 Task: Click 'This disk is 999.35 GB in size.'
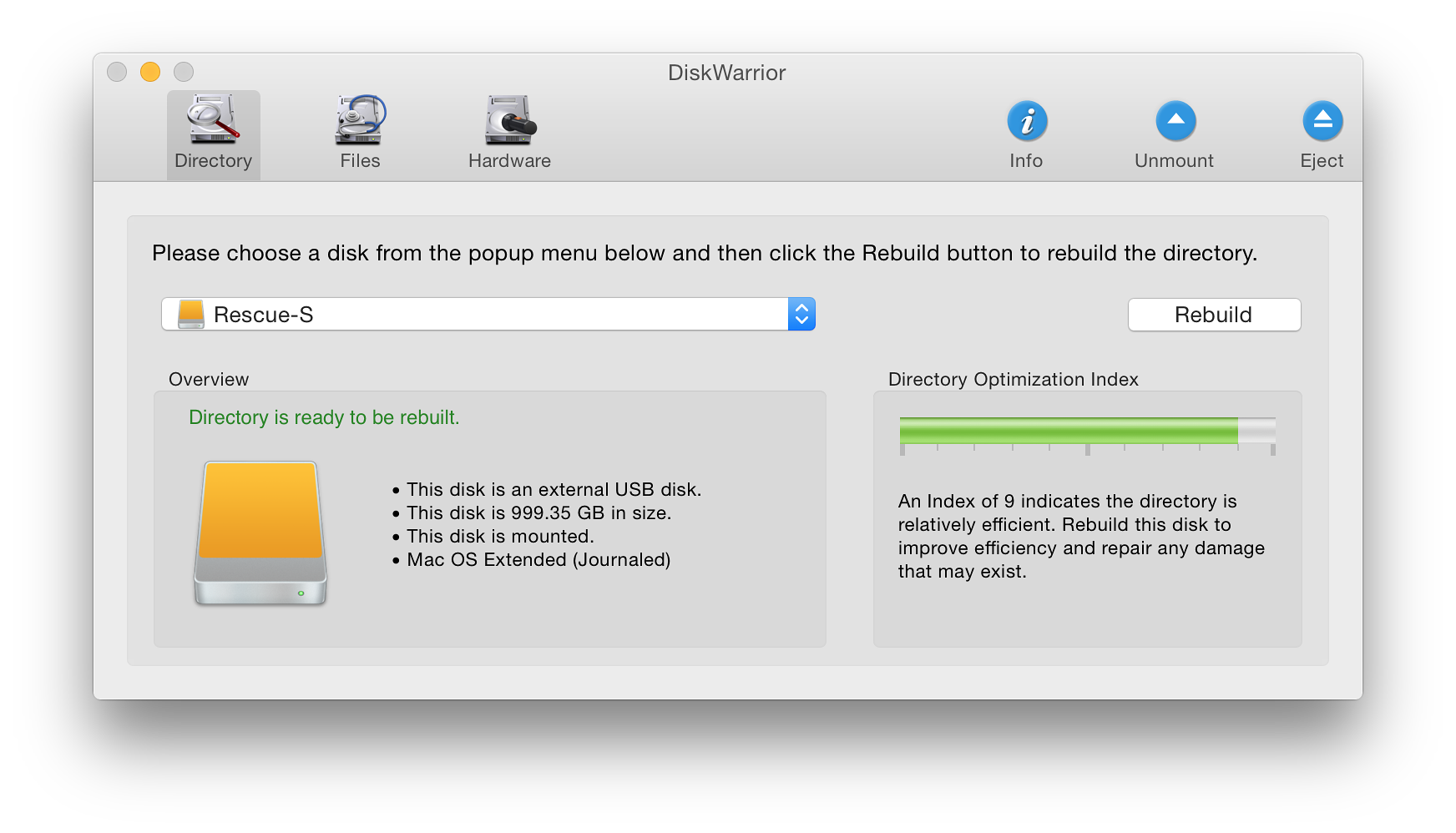[538, 512]
